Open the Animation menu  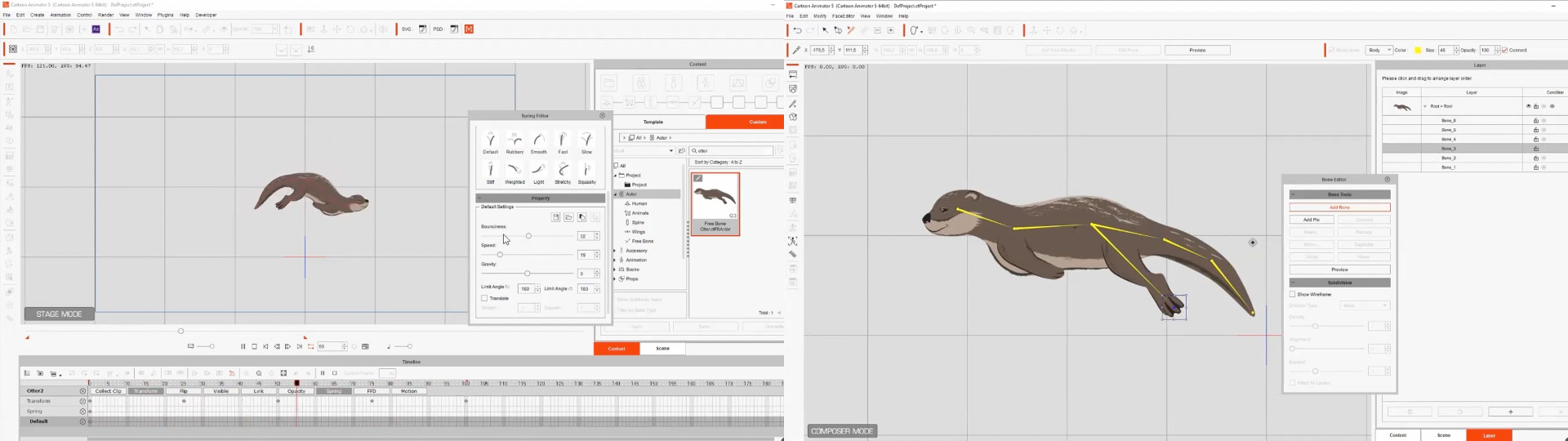tap(60, 15)
